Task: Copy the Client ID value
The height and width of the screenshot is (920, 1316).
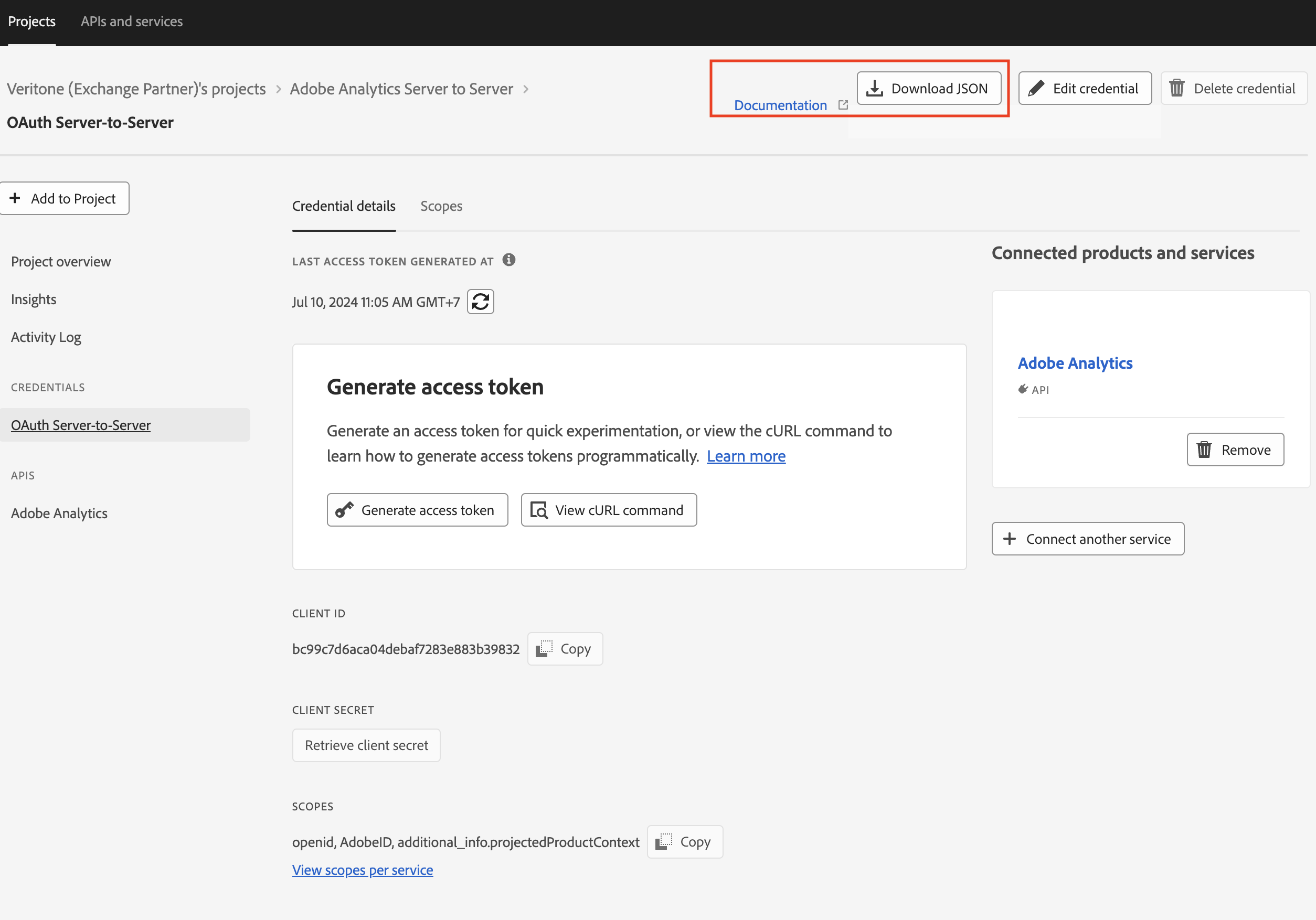Action: pyautogui.click(x=565, y=648)
